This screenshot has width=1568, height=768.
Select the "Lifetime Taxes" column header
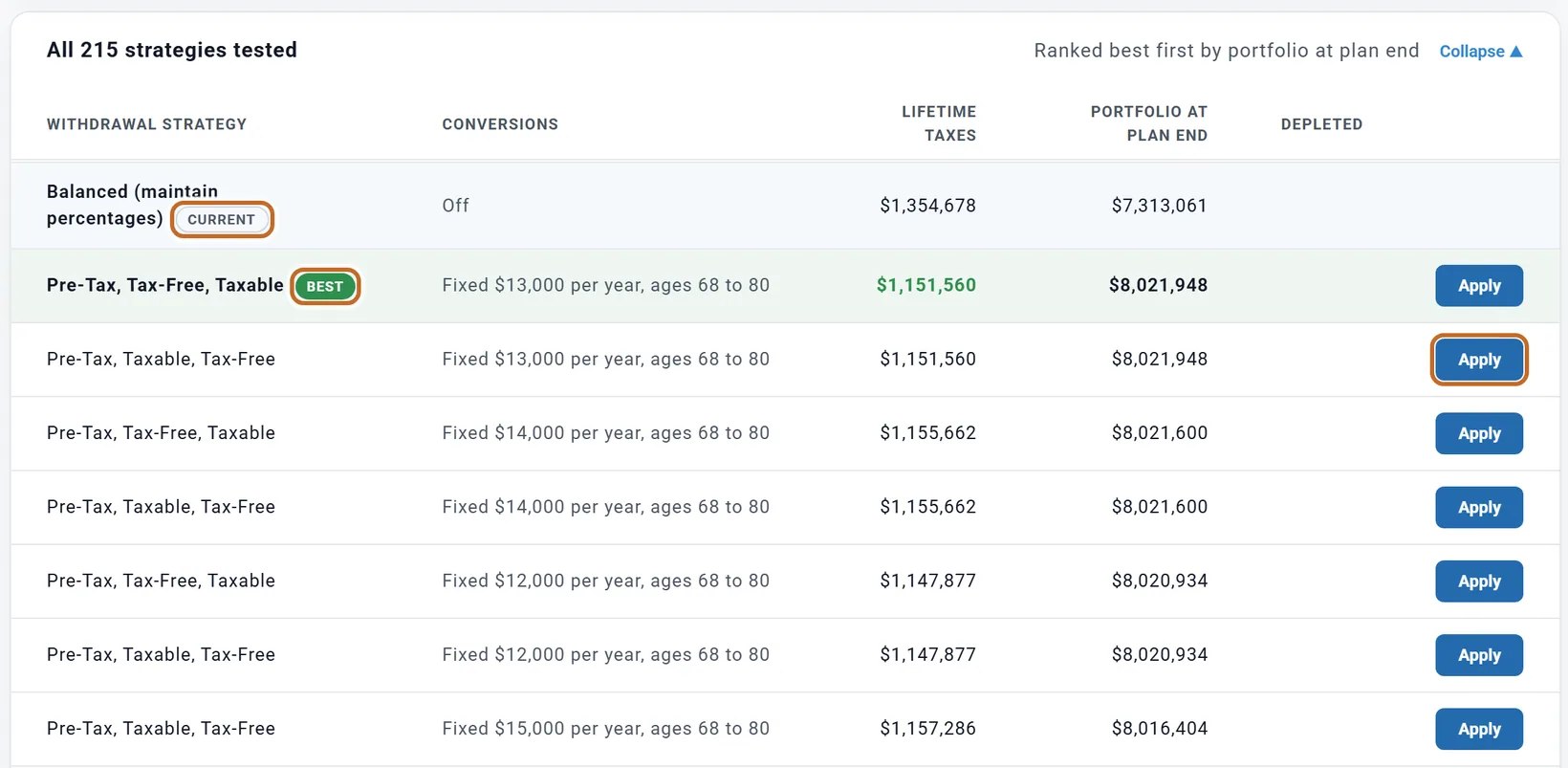[x=939, y=123]
